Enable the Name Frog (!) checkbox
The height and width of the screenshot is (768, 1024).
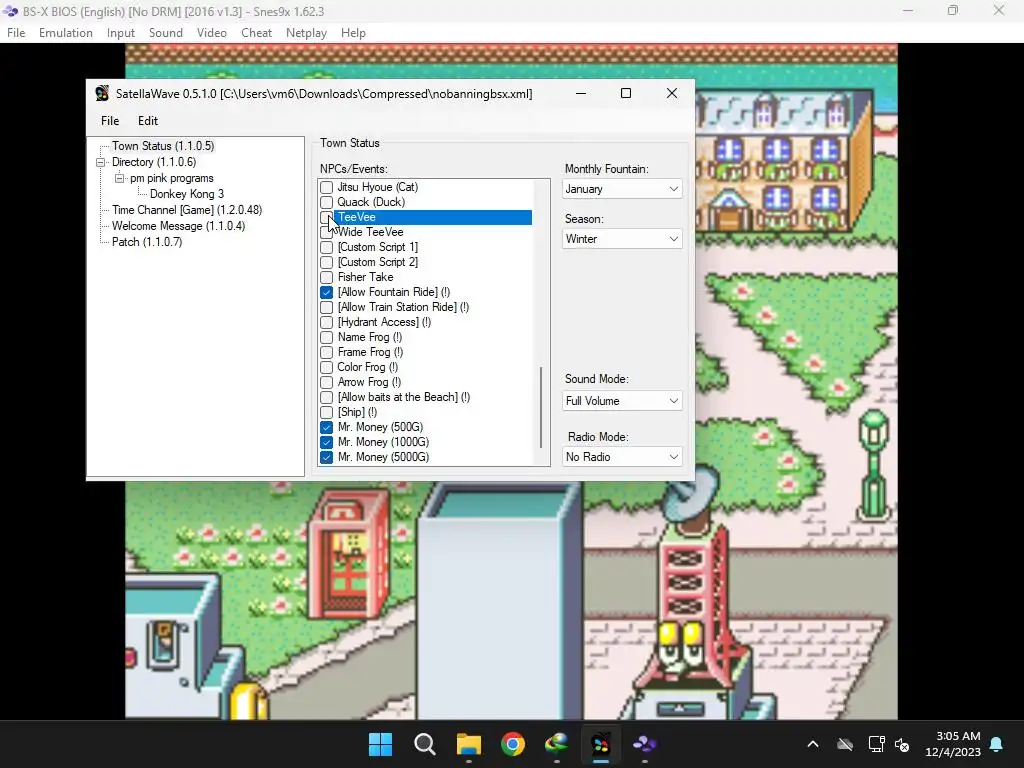tap(327, 338)
